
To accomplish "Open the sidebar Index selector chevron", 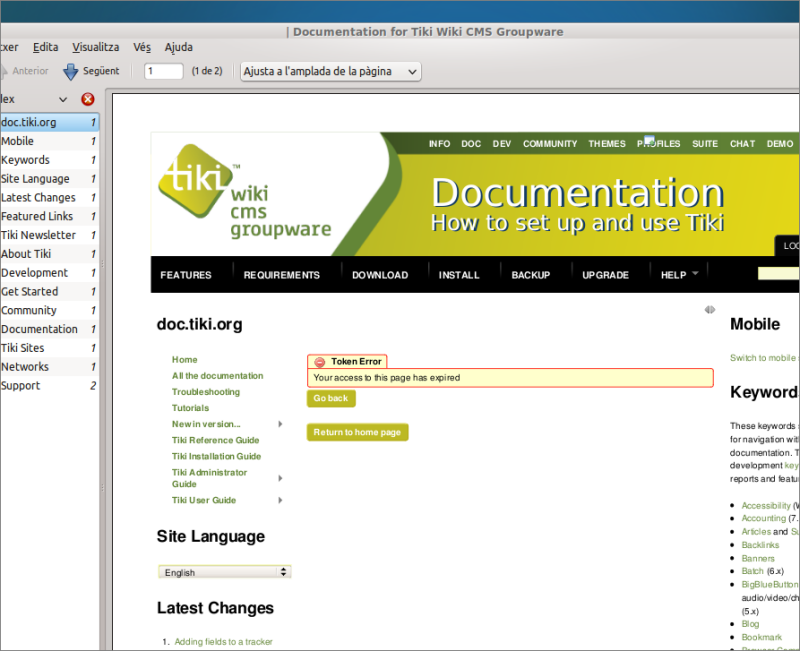I will 63,99.
